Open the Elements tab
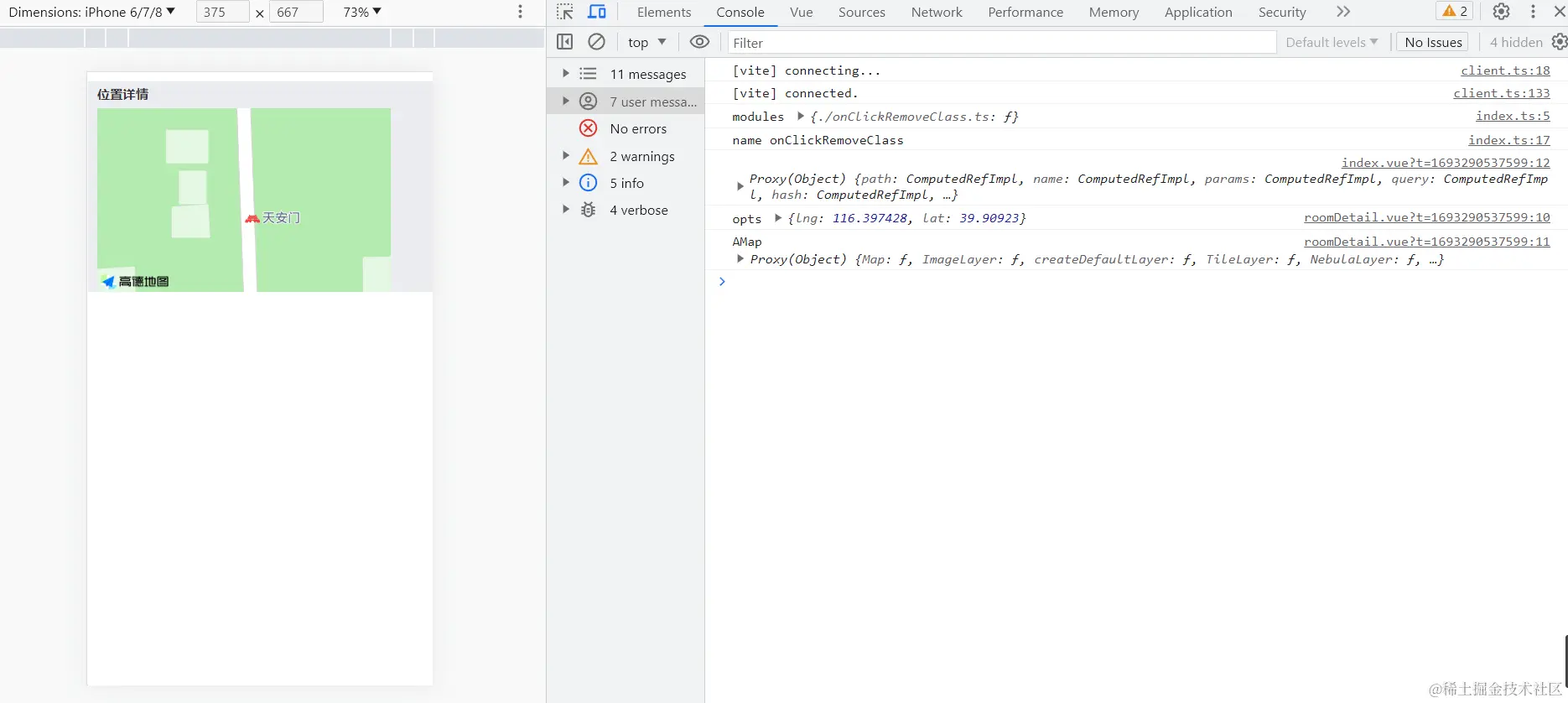The width and height of the screenshot is (1568, 703). tap(664, 12)
